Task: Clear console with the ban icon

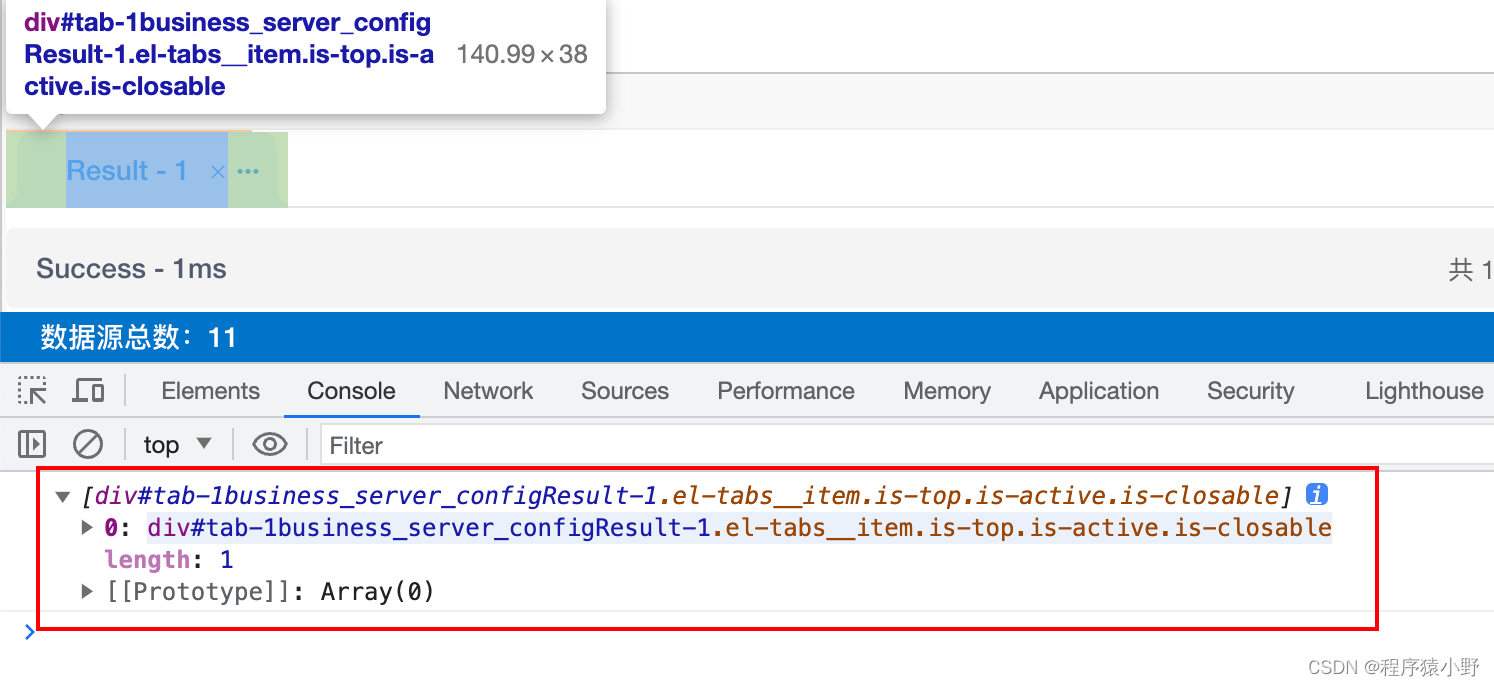Action: pyautogui.click(x=88, y=444)
